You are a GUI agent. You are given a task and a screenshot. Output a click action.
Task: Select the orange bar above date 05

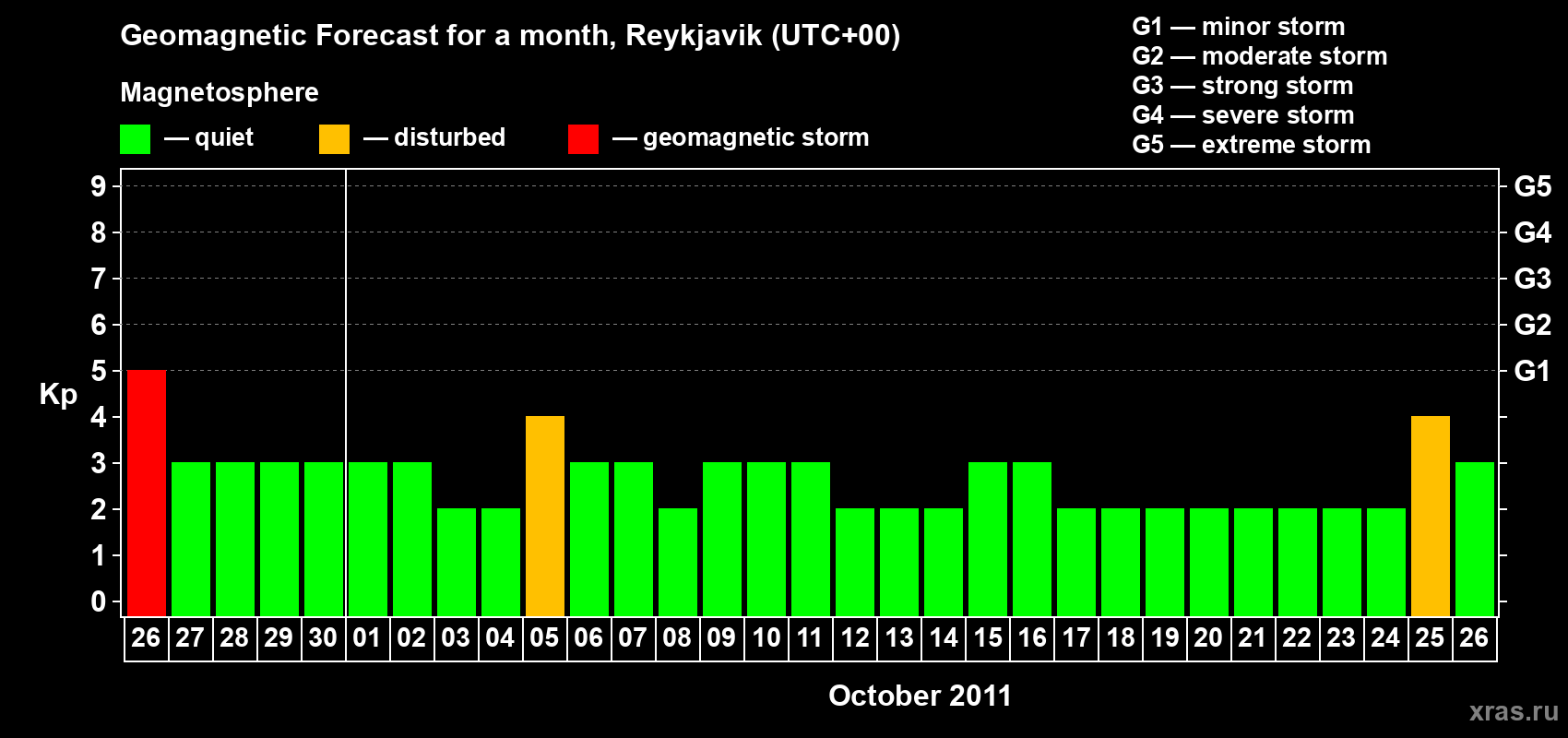545,516
